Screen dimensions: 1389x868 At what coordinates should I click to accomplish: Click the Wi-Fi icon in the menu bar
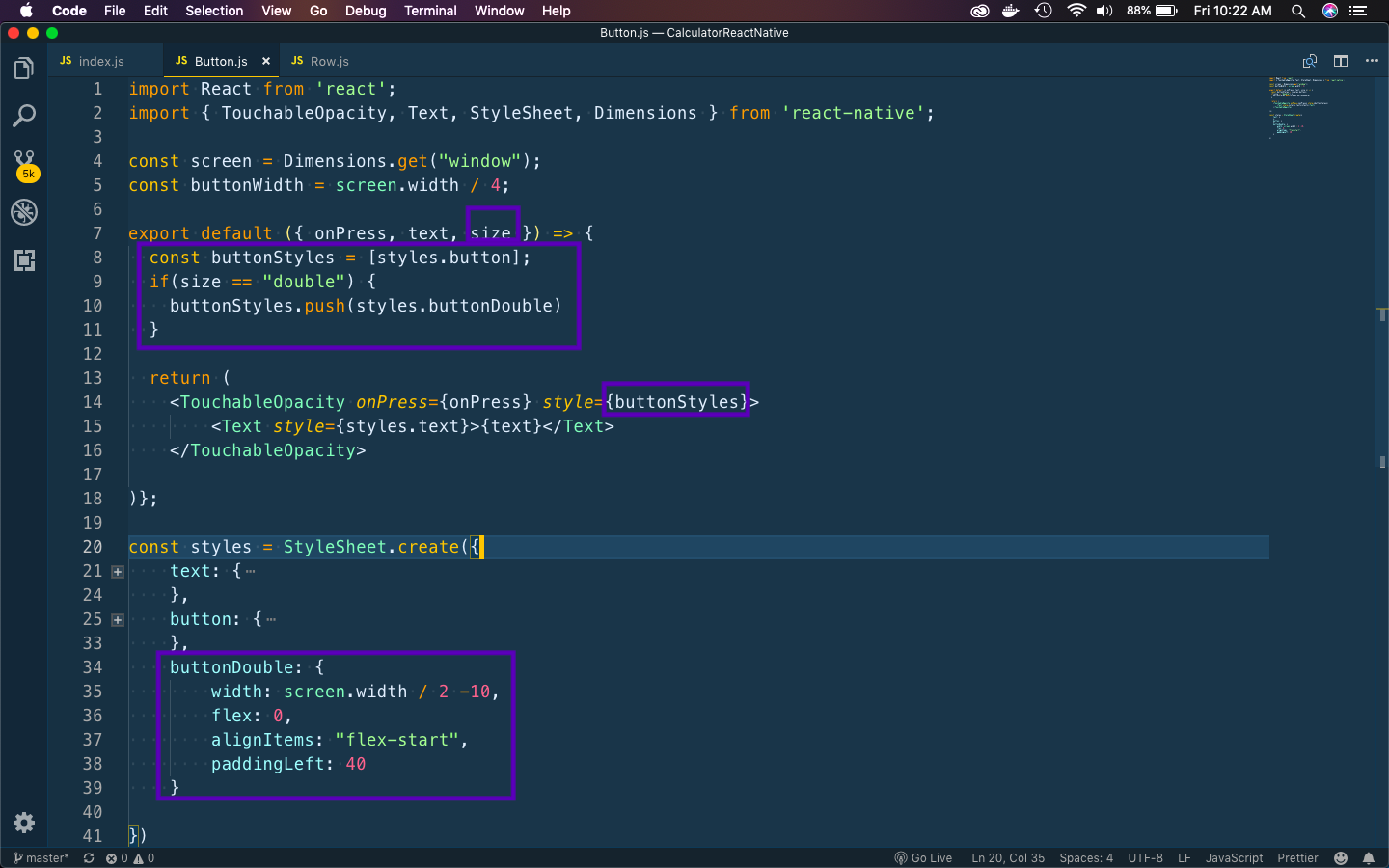1076,11
